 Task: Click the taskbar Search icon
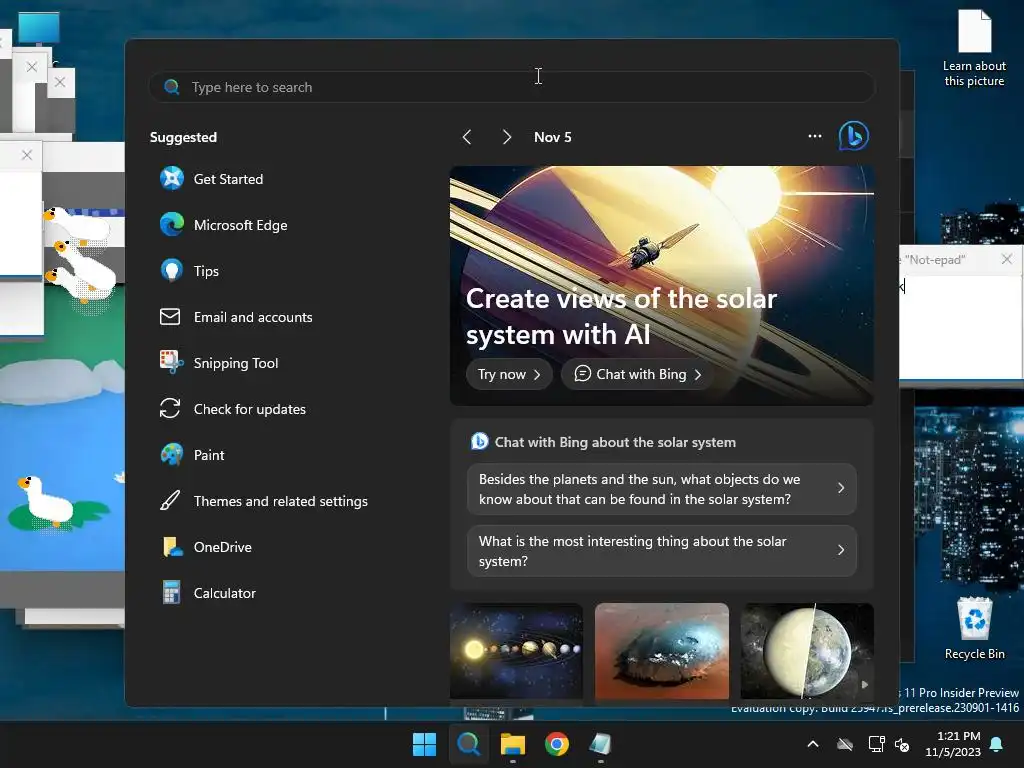click(x=468, y=744)
